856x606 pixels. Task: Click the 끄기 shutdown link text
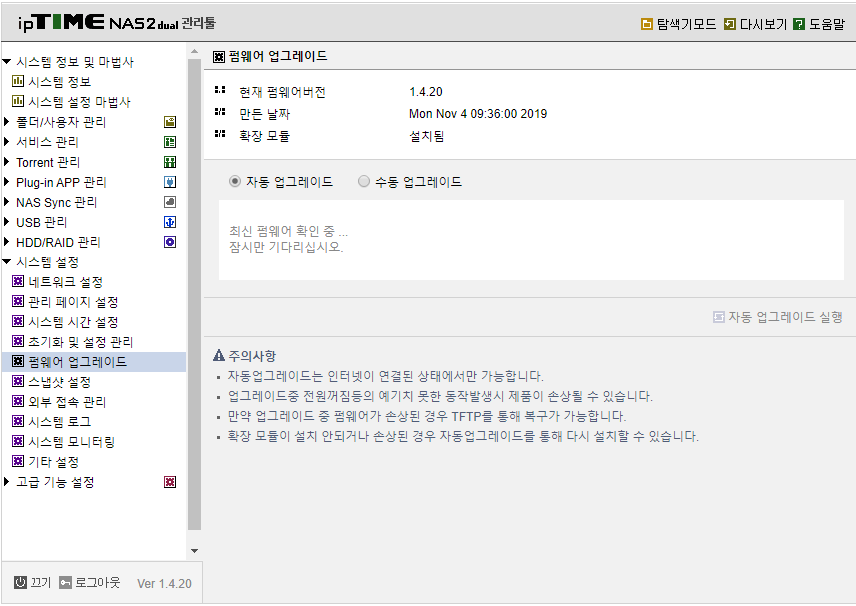pos(40,583)
